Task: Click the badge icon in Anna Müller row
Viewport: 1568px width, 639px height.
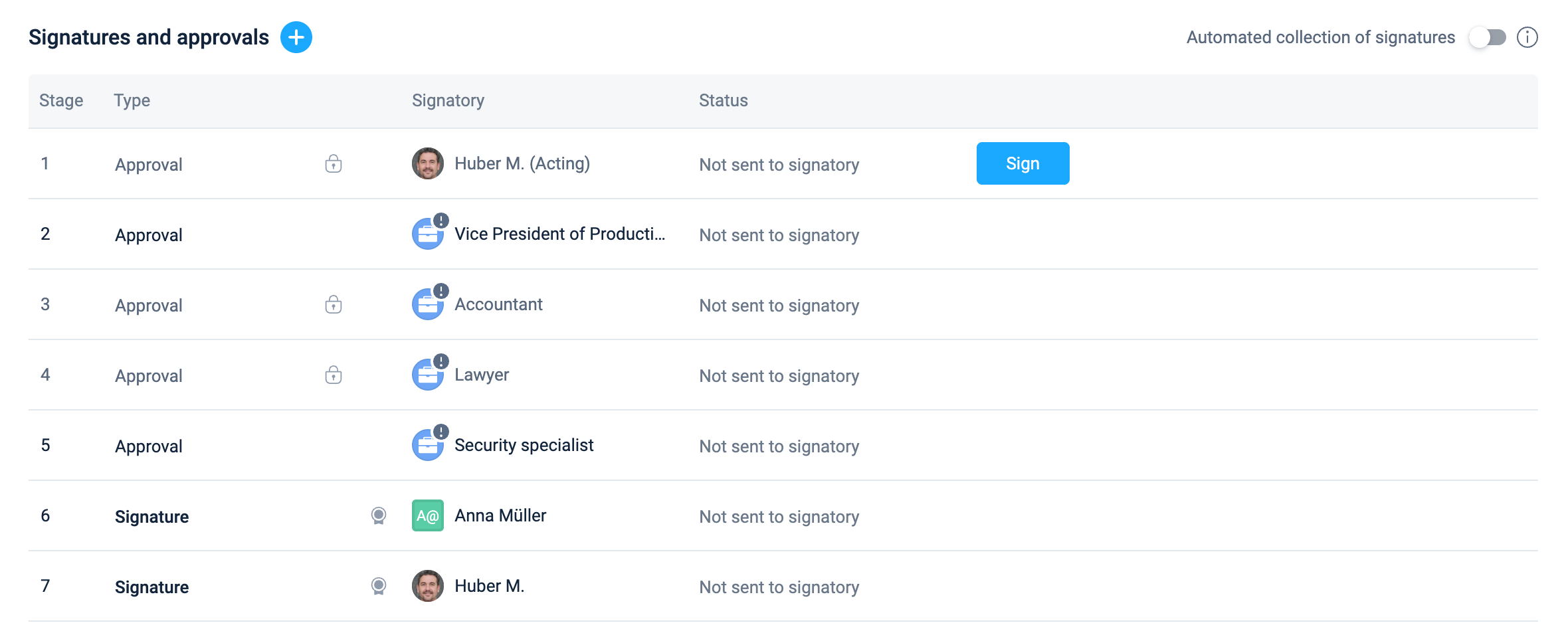Action: pyautogui.click(x=379, y=515)
